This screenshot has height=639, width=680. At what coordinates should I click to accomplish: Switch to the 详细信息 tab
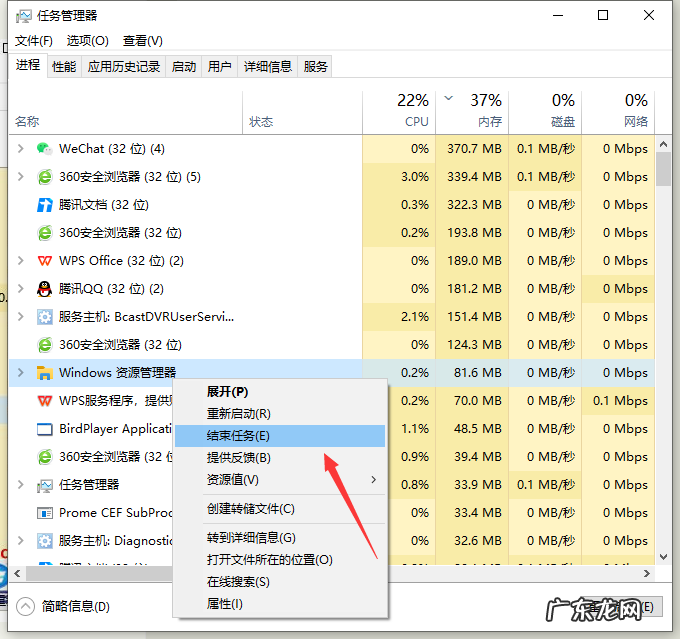click(268, 67)
